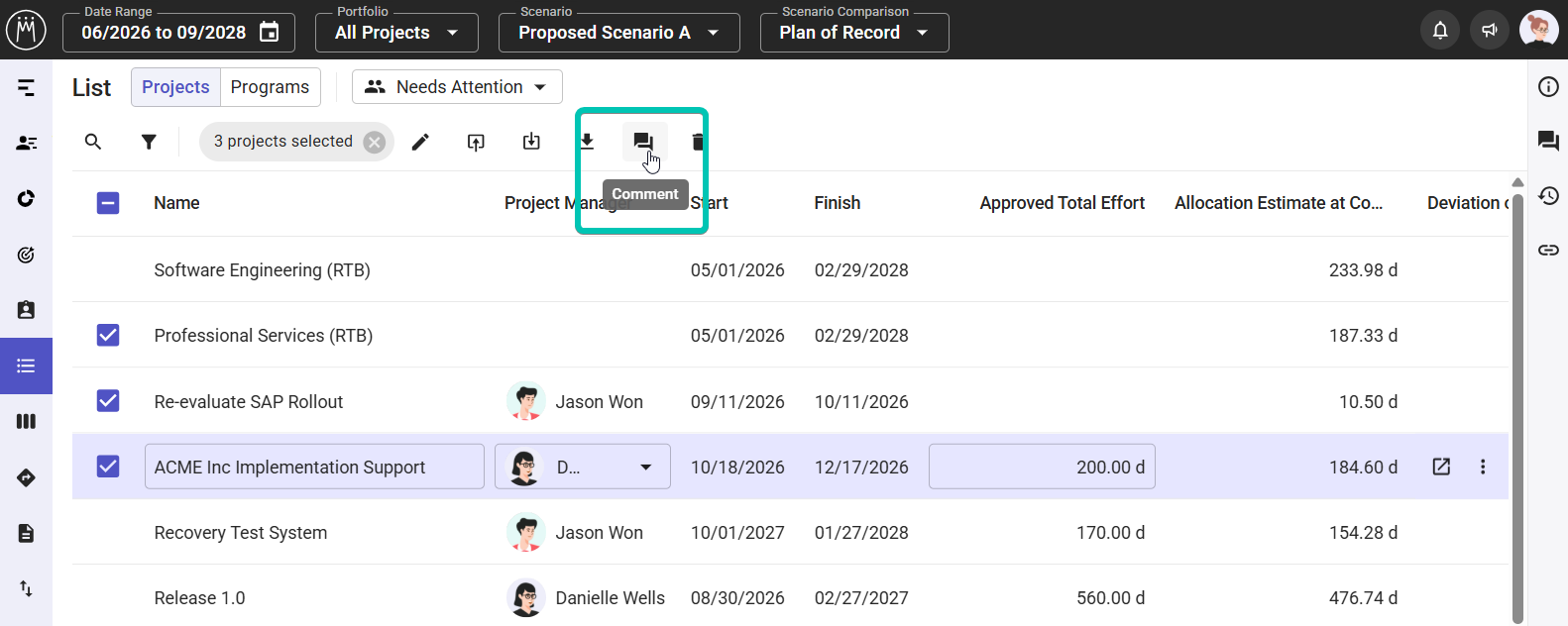Open the list view item in left sidebar
1568x626 pixels.
[x=27, y=365]
